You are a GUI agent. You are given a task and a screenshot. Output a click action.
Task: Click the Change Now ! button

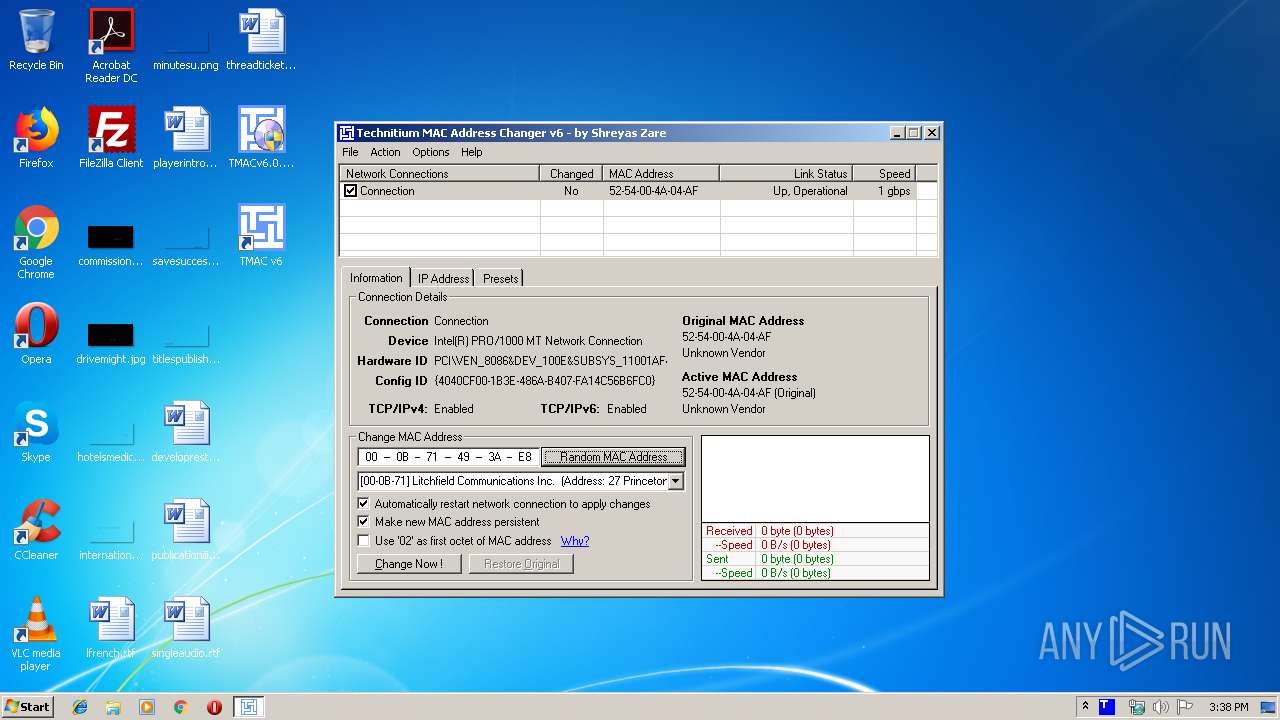coord(408,564)
